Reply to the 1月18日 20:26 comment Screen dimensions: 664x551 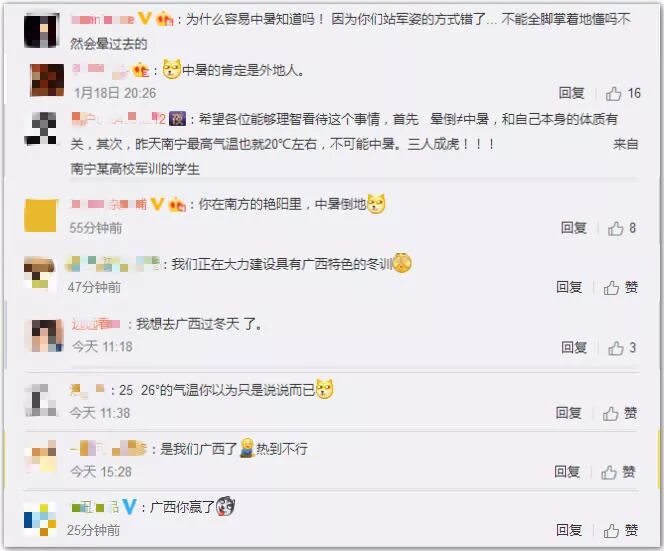pyautogui.click(x=571, y=93)
